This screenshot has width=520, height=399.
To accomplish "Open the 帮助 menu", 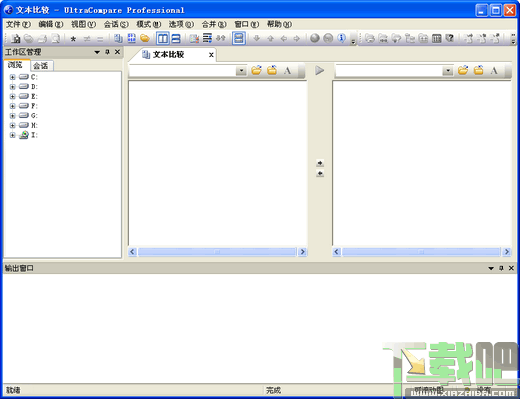I will pos(279,24).
